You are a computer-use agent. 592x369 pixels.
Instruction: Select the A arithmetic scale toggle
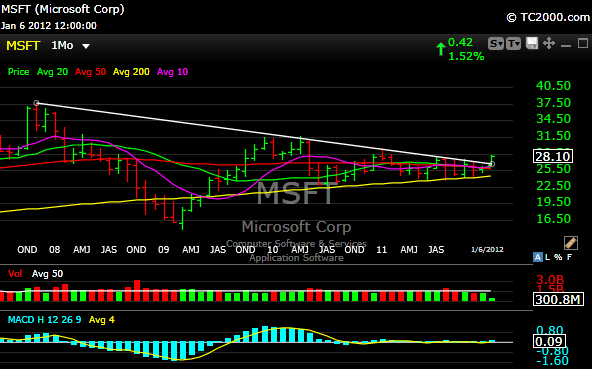pyautogui.click(x=538, y=257)
